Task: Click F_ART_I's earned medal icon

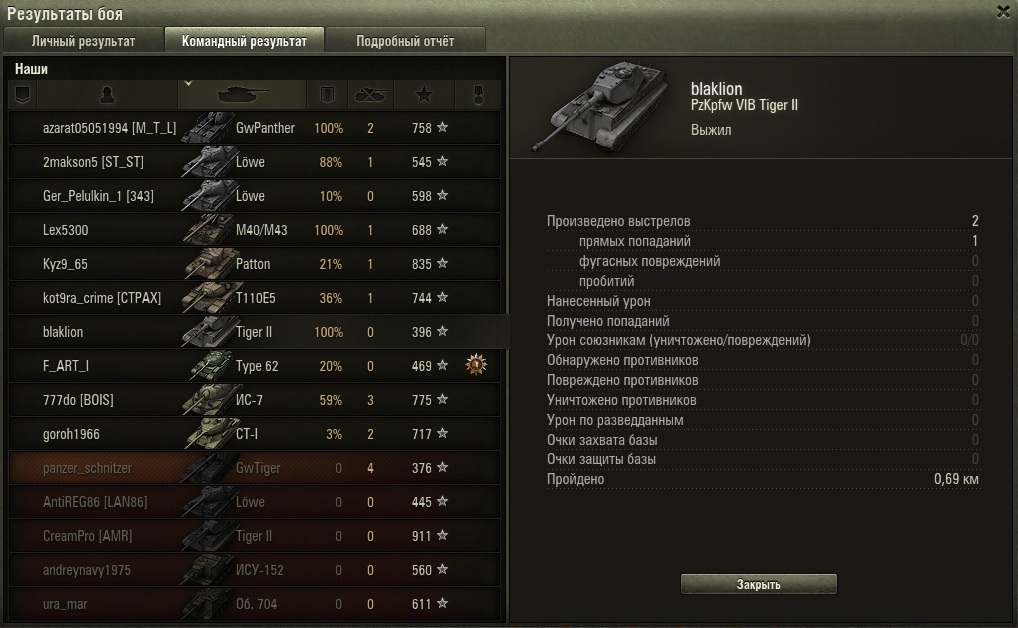Action: coord(476,365)
